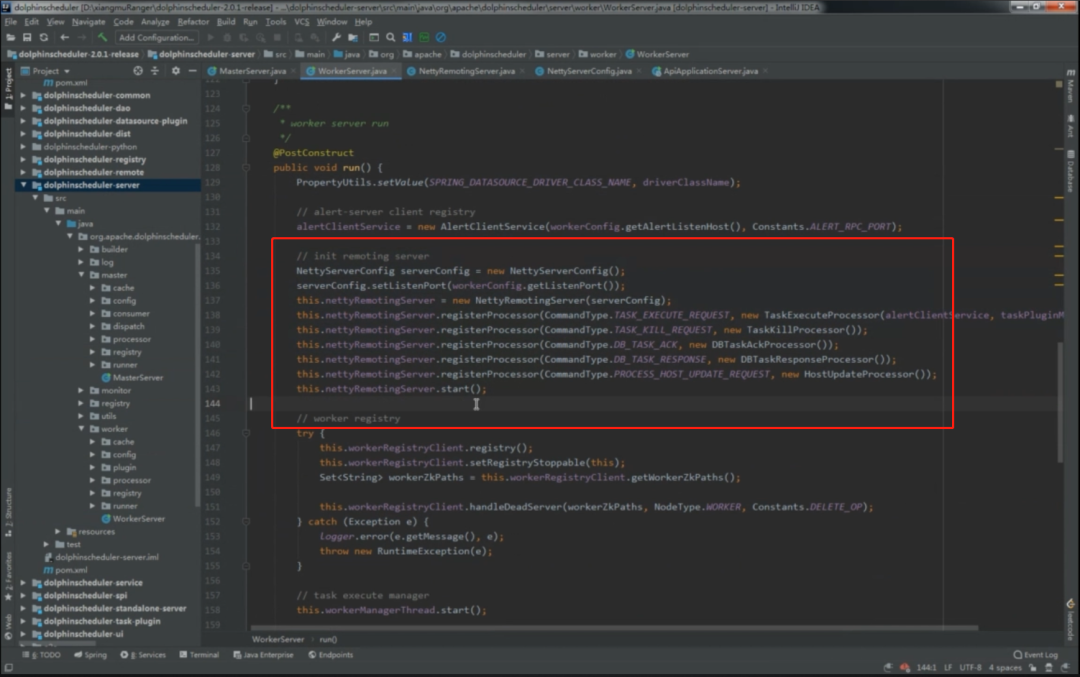Close the MasterServer.java tab

[x=293, y=71]
